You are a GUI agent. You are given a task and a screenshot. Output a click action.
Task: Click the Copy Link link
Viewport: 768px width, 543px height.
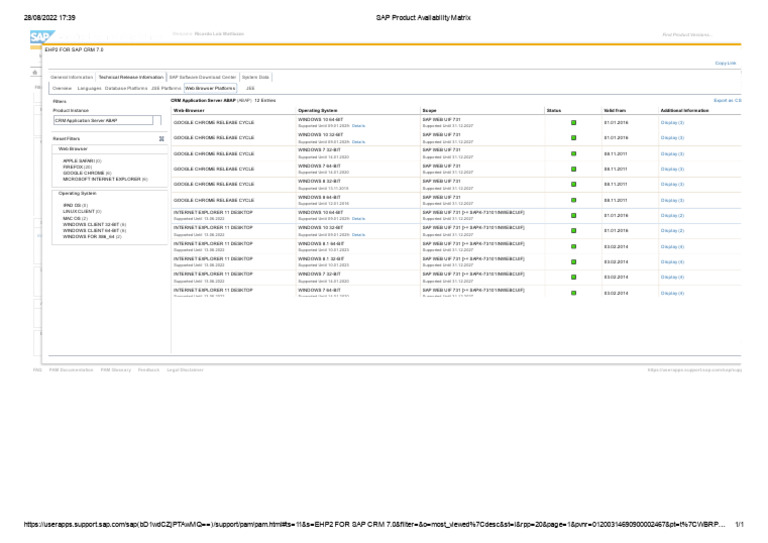click(725, 63)
